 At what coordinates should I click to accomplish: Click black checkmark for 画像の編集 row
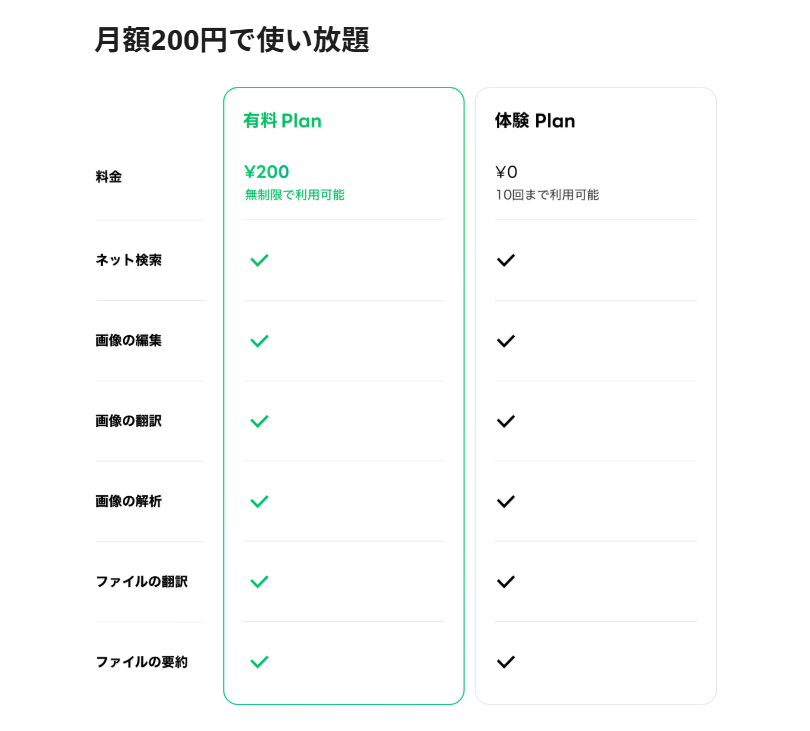tap(506, 341)
